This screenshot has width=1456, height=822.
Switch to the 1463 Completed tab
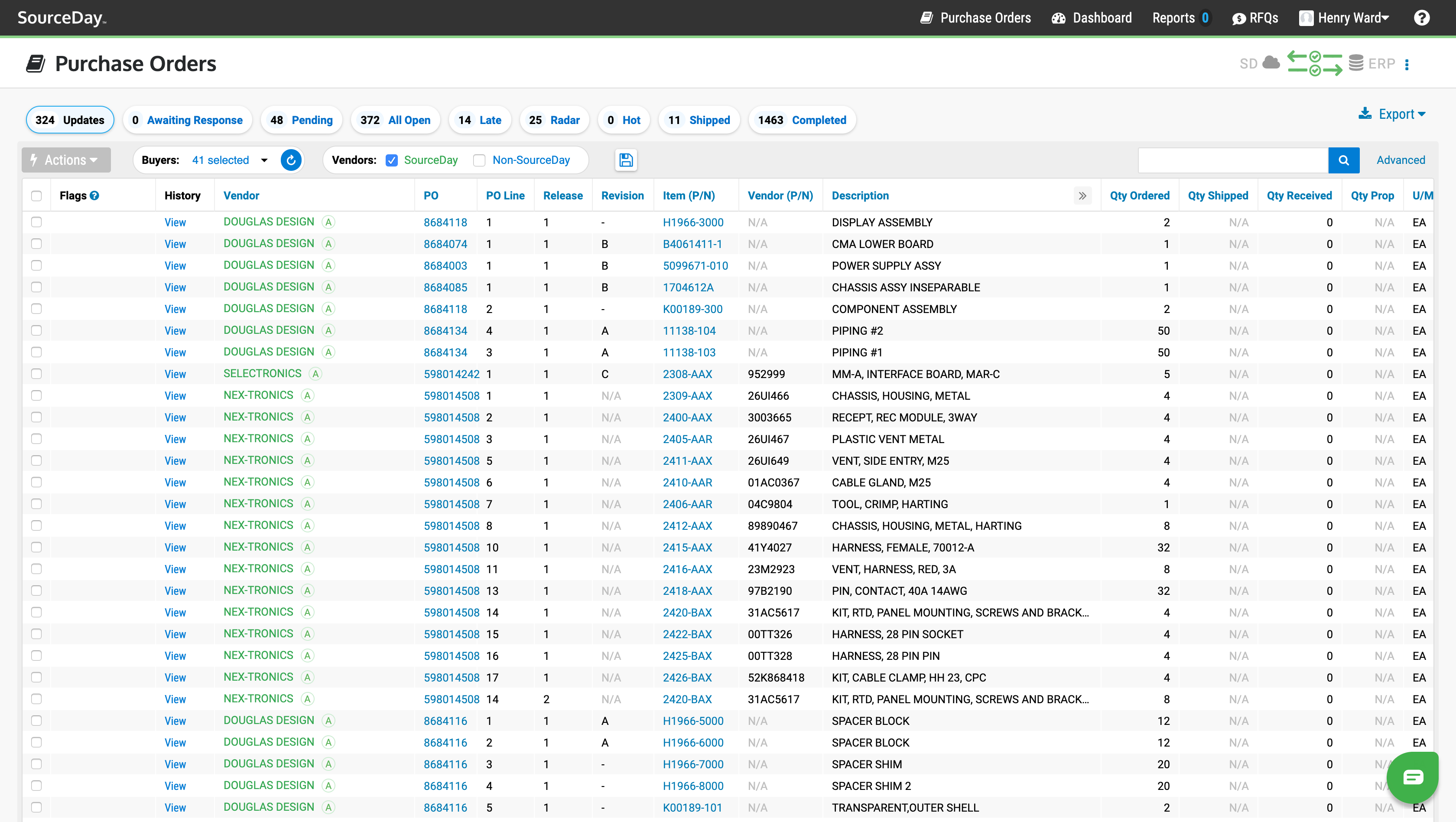[802, 120]
